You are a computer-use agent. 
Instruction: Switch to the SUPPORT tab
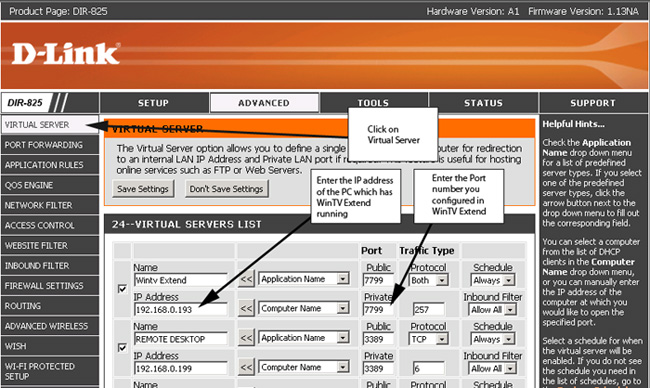click(593, 103)
